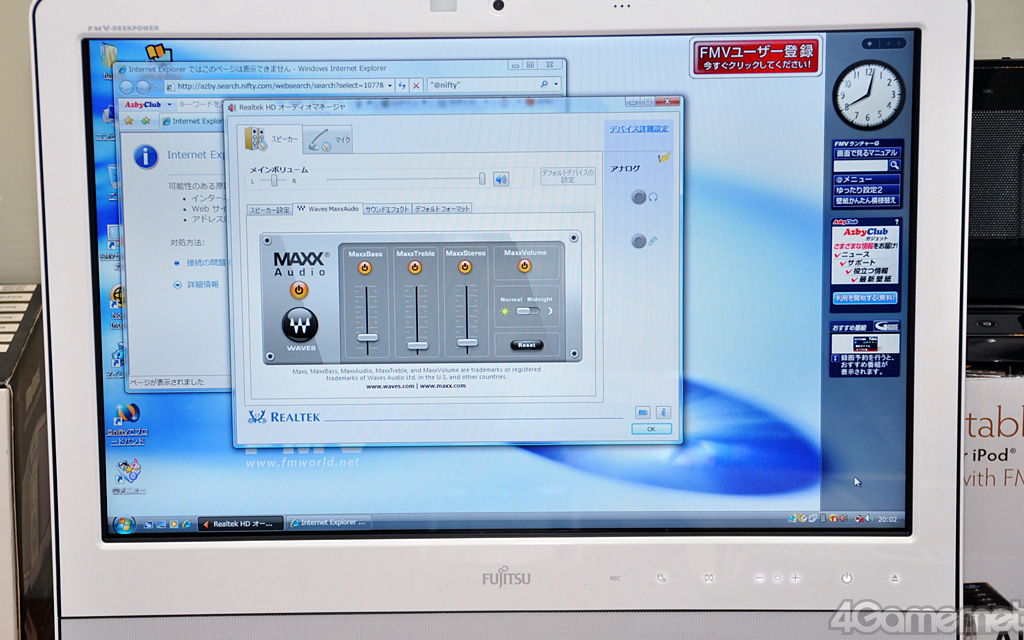This screenshot has height=640, width=1024.
Task: Click the Internet Explorer refresh button
Action: coord(402,86)
